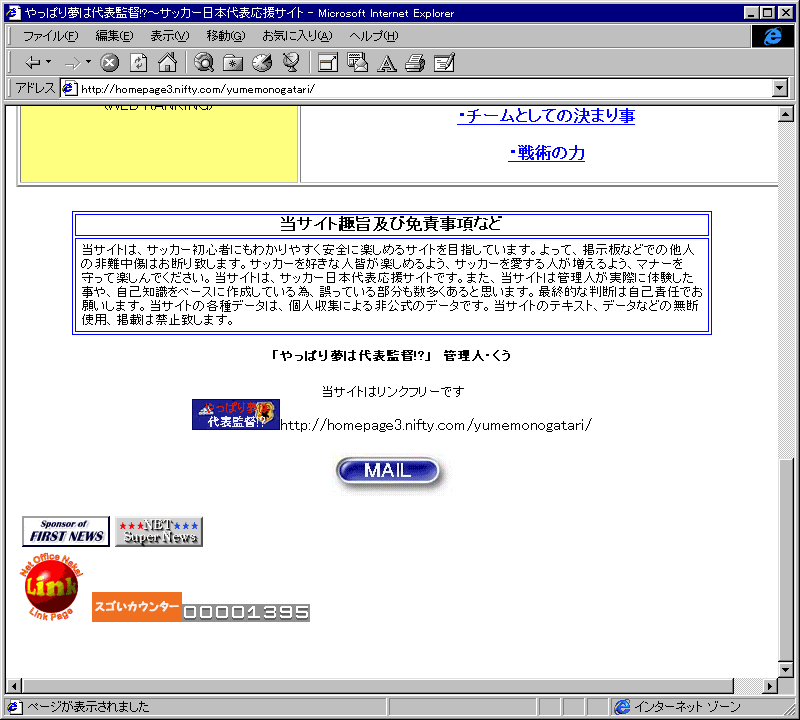
Task: Click the インターネット ゾーン status text
Action: click(687, 706)
